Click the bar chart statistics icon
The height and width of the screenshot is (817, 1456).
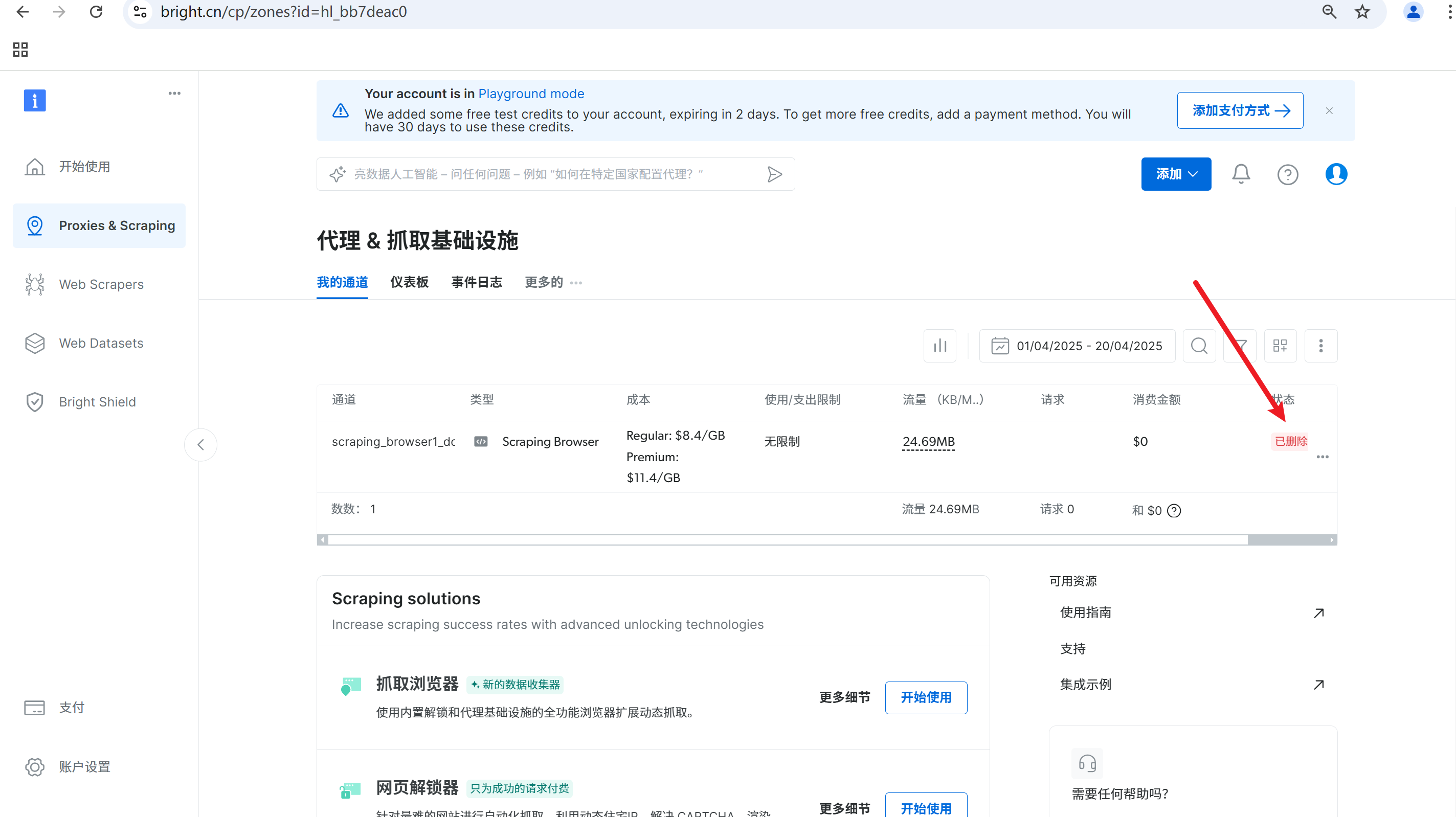(x=939, y=346)
